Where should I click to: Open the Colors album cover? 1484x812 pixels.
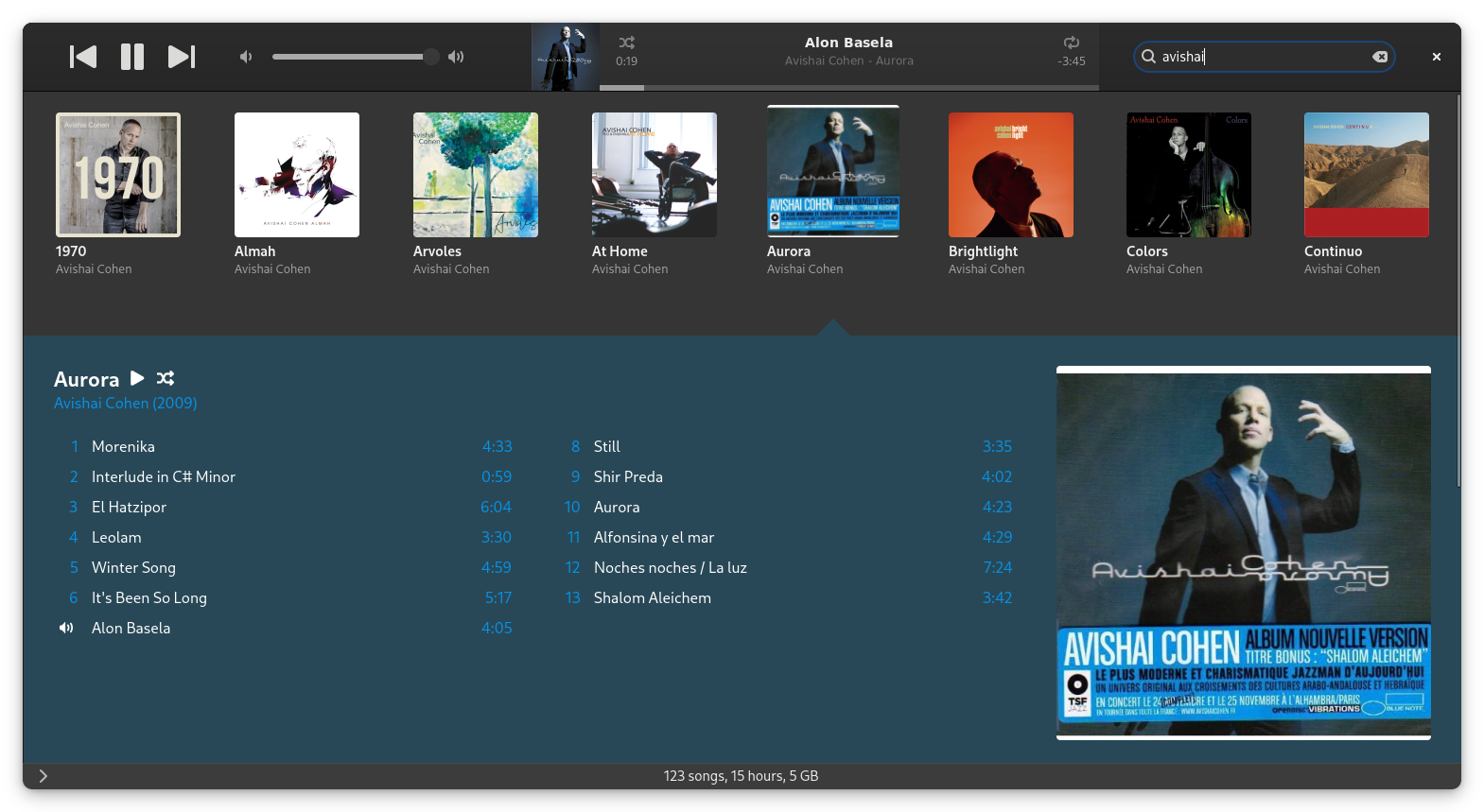tap(1189, 175)
